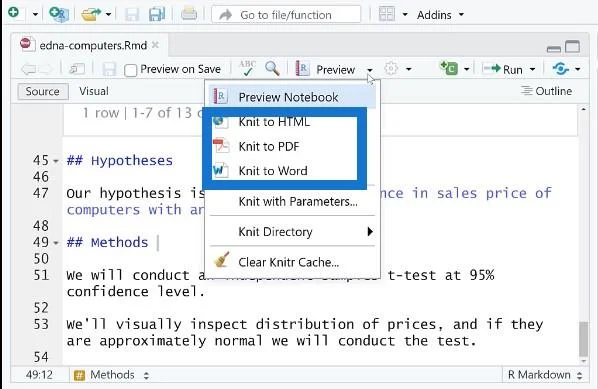Close the edna-computers.Rmd tab
Viewport: 598px width, 389px height.
155,45
